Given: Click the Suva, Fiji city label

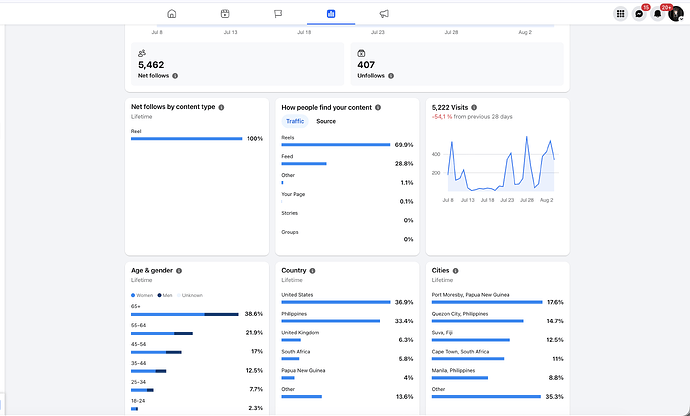Looking at the screenshot, I should [x=442, y=333].
